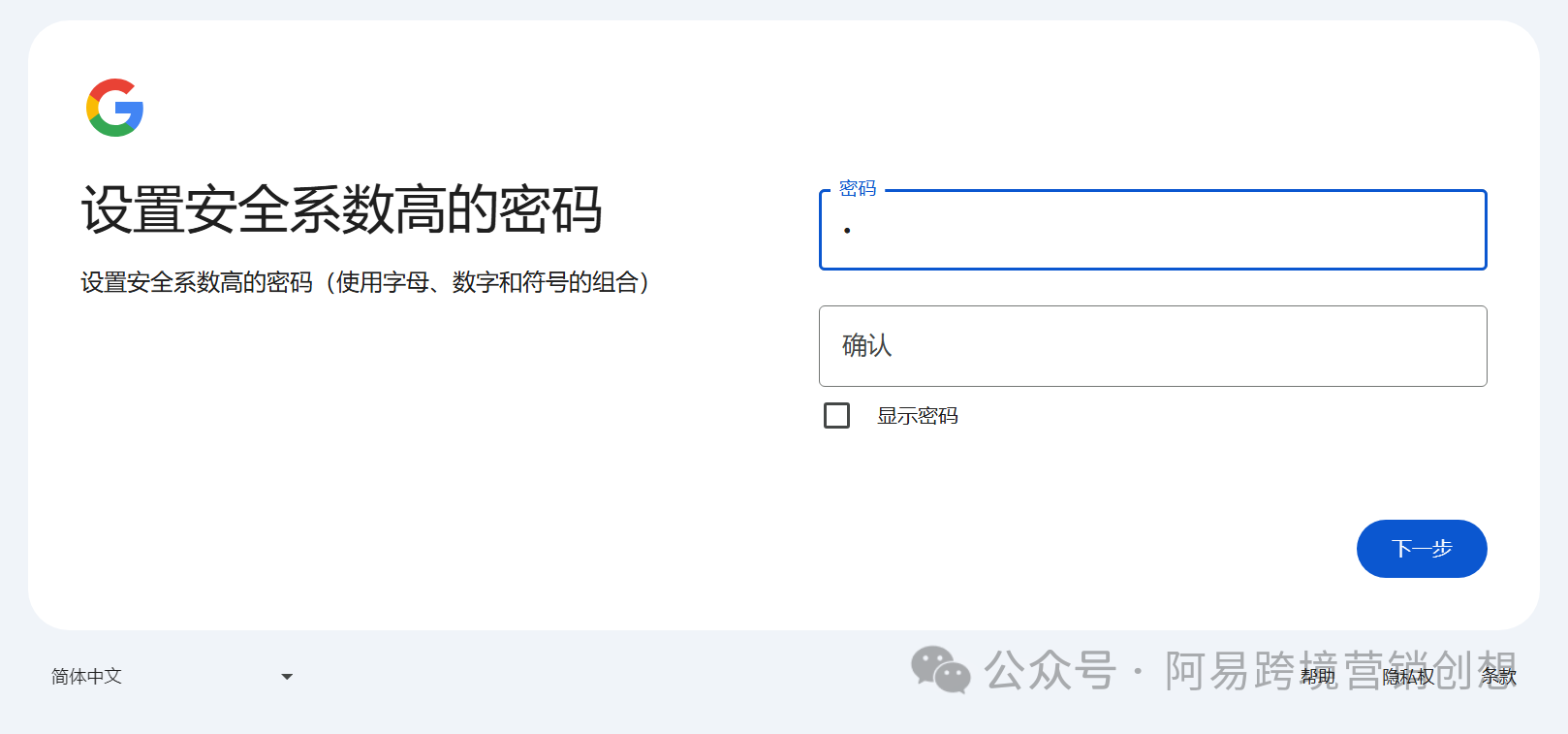Click the language selector arrow icon
The width and height of the screenshot is (1568, 734).
[x=287, y=677]
